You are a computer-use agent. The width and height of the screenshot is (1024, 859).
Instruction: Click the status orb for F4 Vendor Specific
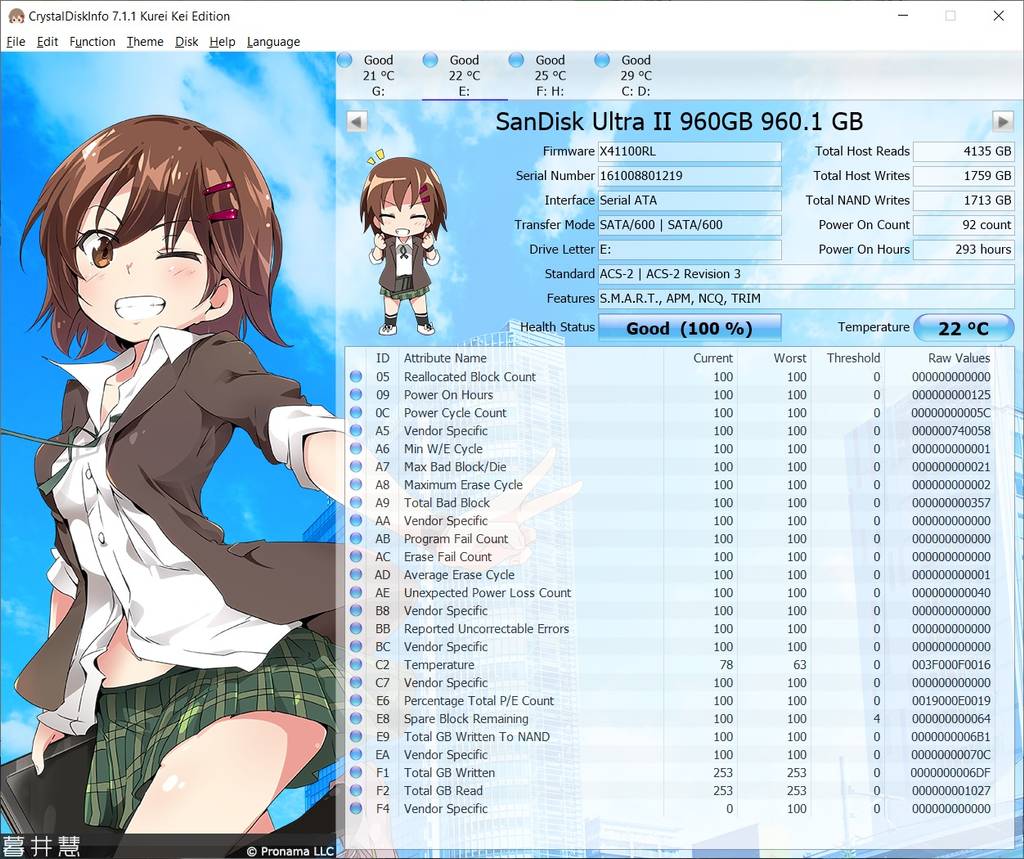(x=356, y=809)
